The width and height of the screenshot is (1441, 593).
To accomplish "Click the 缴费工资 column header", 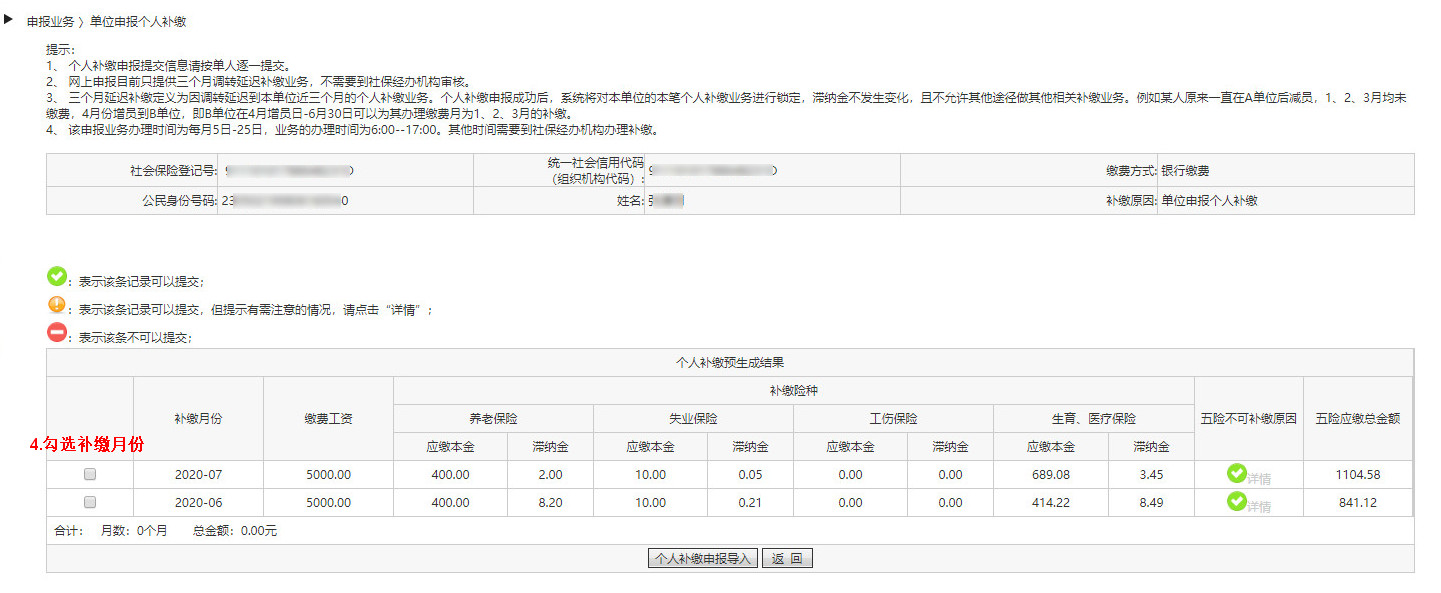I will click(328, 418).
